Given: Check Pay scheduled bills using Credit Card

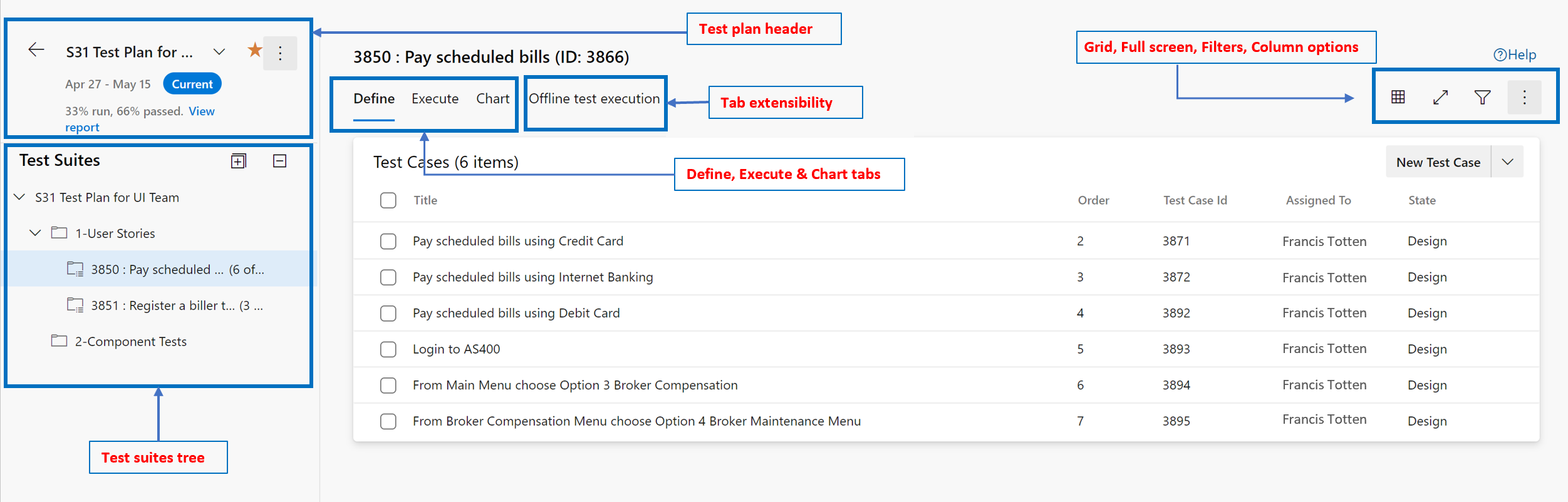Looking at the screenshot, I should 388,241.
